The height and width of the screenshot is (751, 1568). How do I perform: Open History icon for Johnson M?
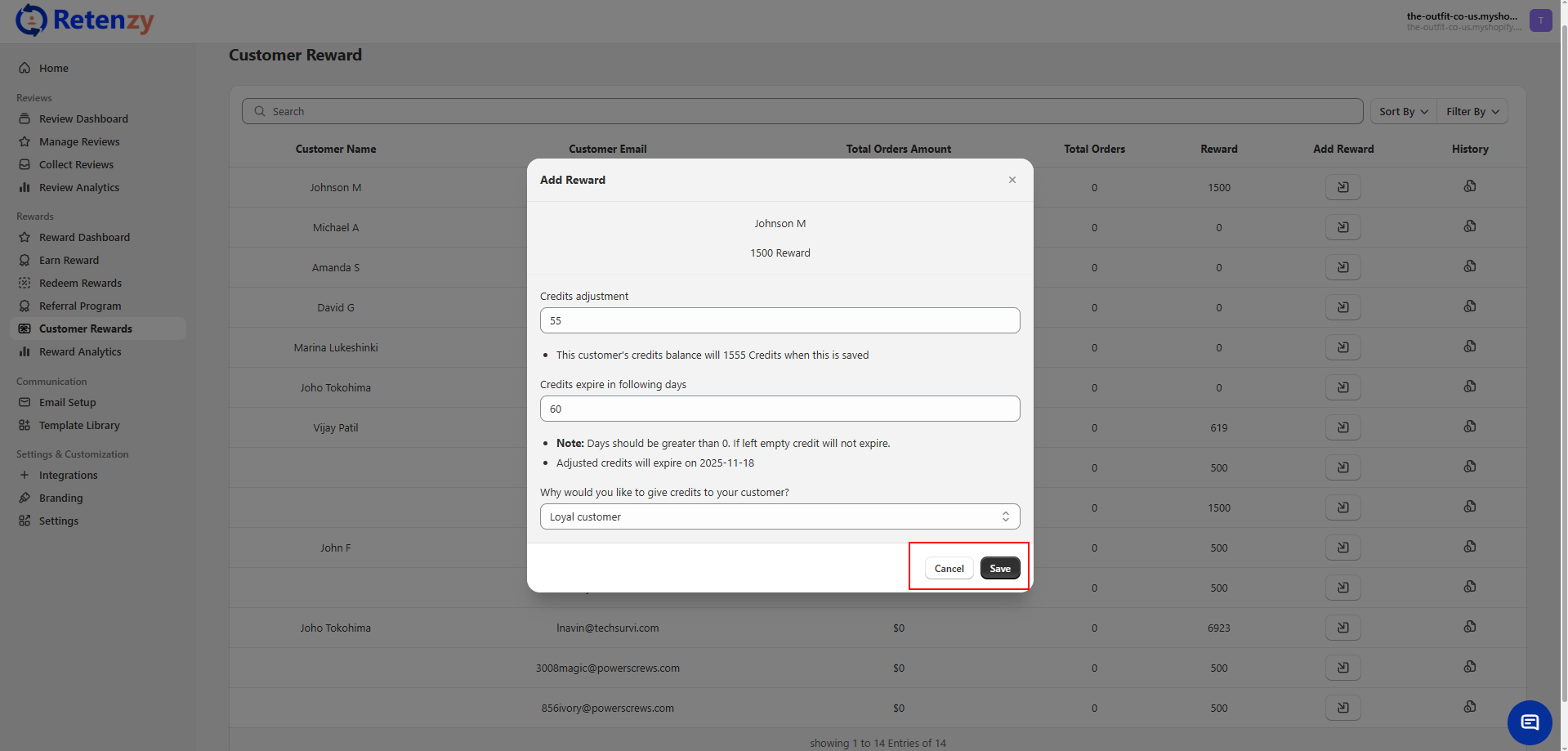[1469, 186]
